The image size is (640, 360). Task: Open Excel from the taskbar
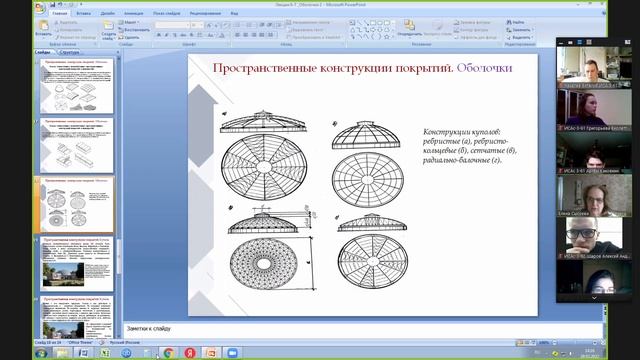[x=105, y=353]
